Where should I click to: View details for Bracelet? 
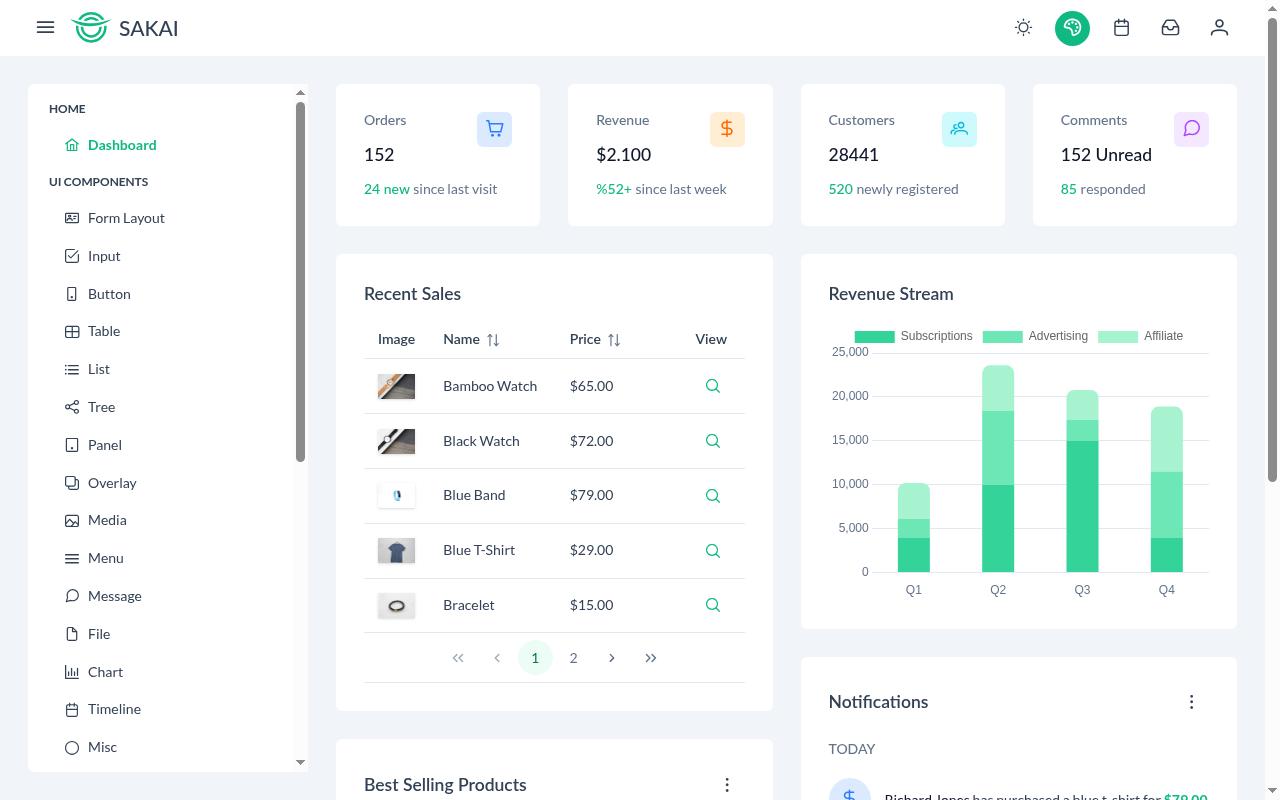click(713, 605)
